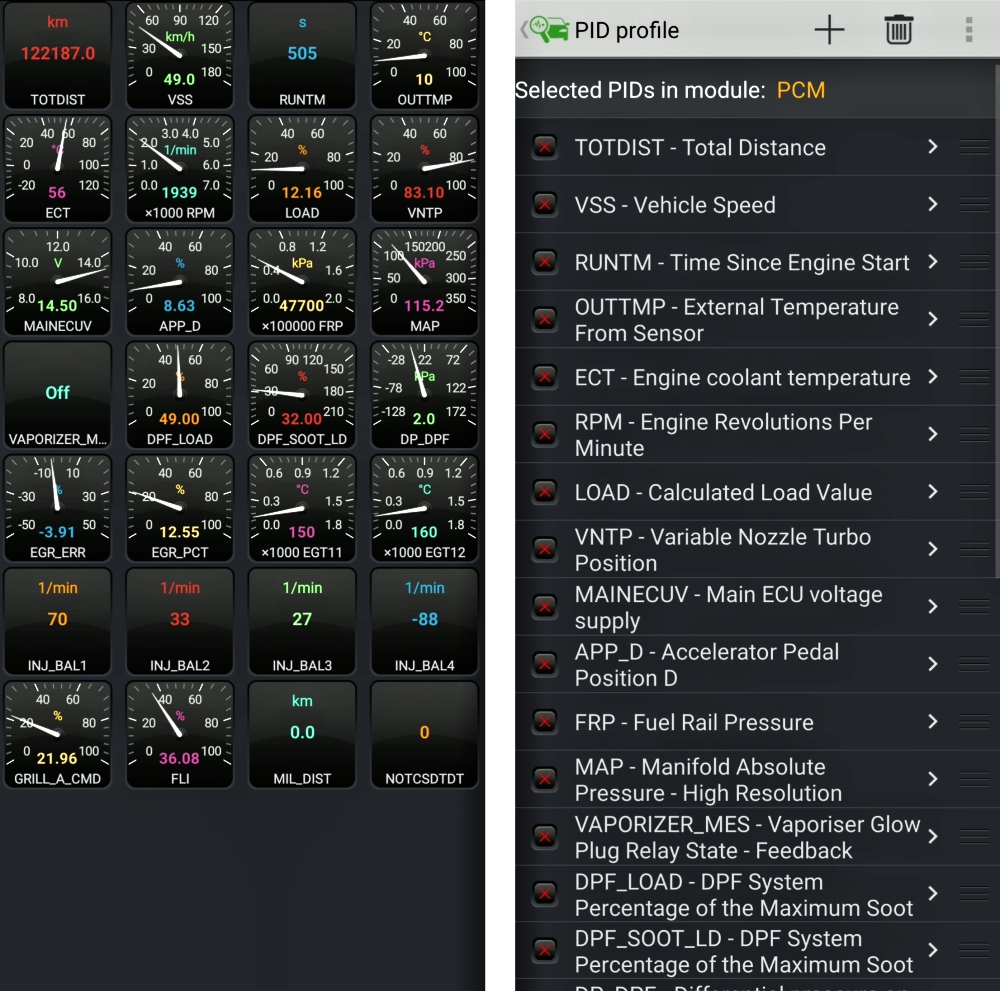
Task: Select OUTTMP External Temperature list item
Action: (x=736, y=320)
